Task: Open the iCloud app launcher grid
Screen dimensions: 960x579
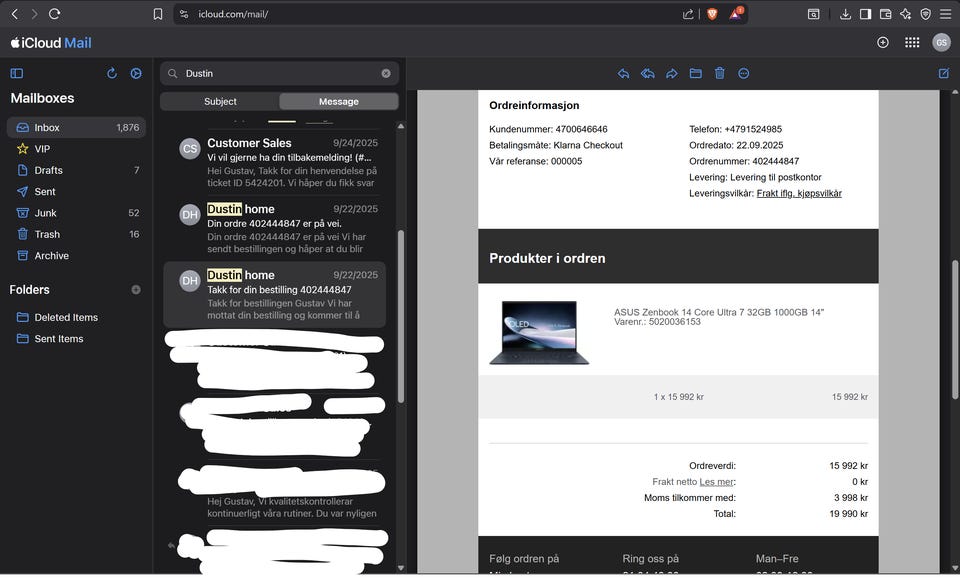Action: (912, 42)
